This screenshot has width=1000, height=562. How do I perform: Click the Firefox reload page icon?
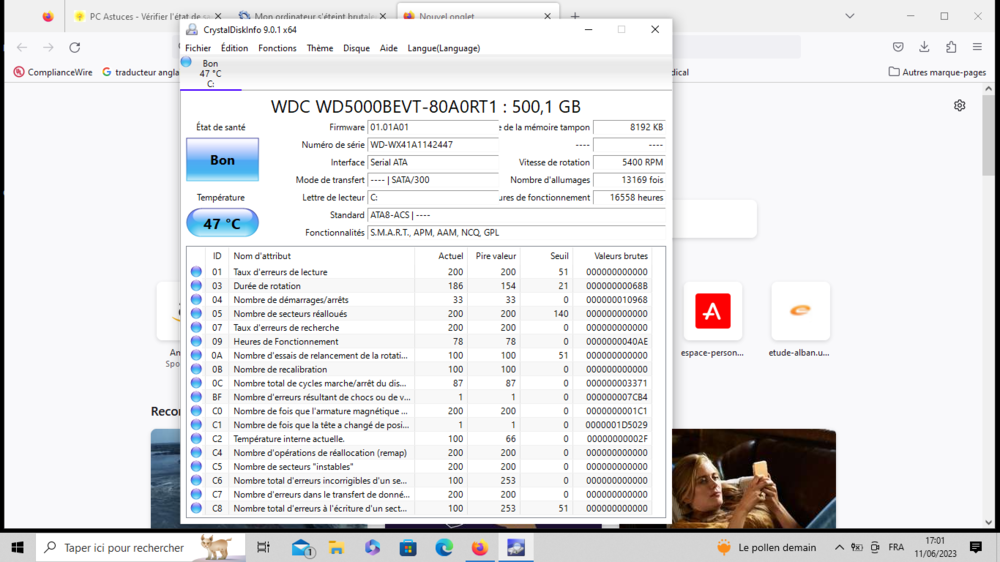(x=74, y=47)
